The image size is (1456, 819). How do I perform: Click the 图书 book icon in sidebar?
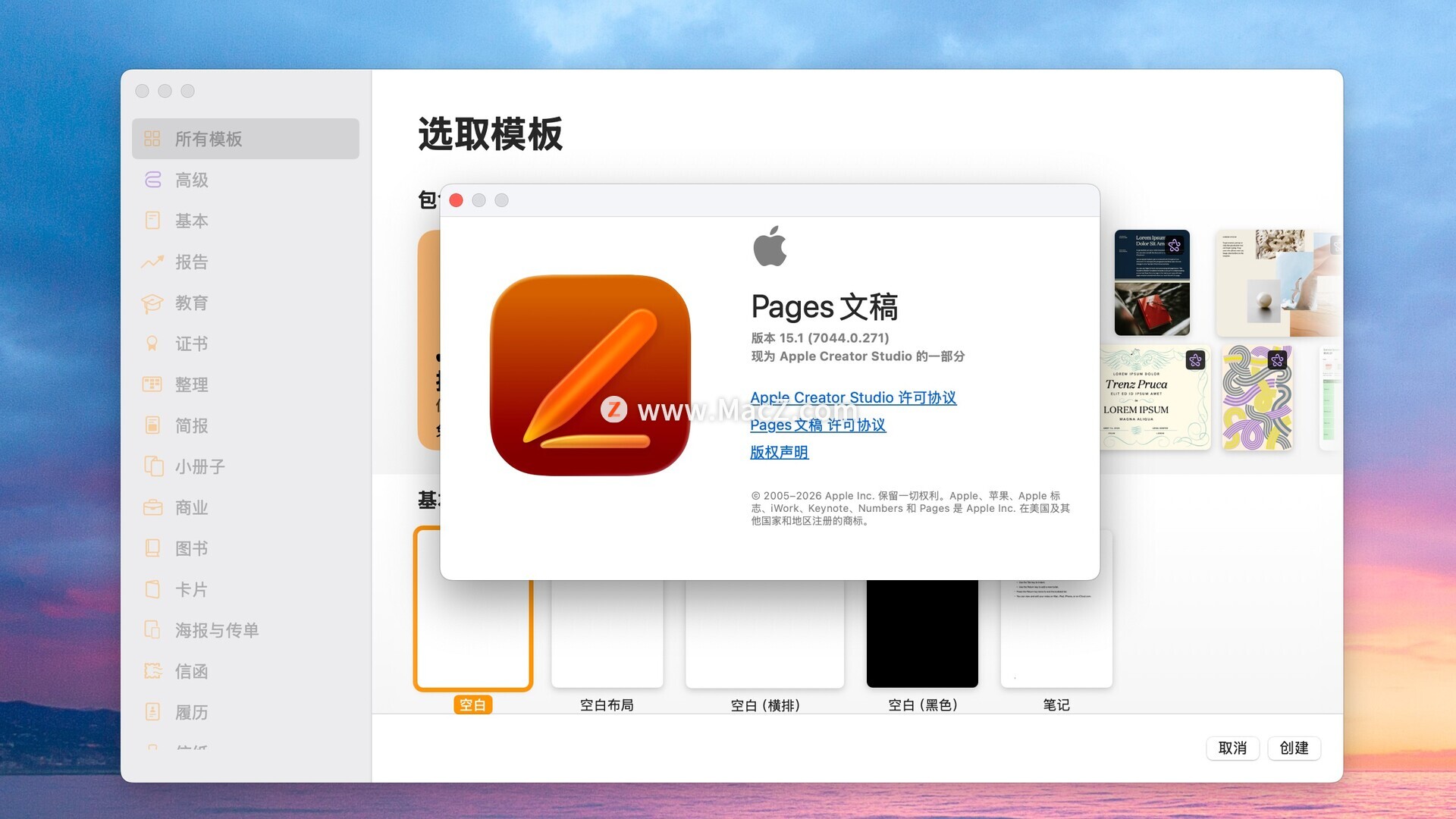(152, 548)
